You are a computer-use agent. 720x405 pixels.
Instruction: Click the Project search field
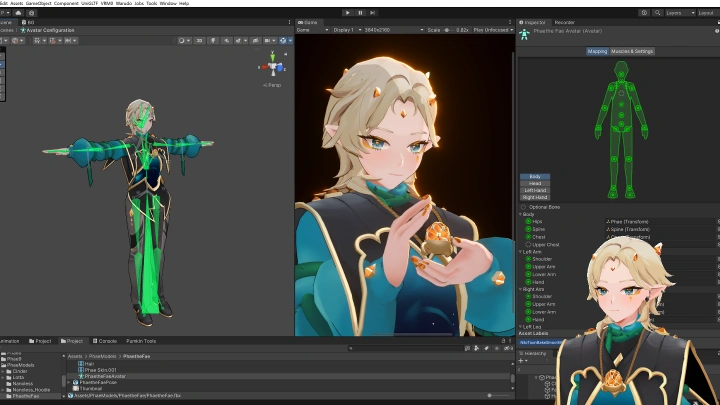(x=405, y=349)
